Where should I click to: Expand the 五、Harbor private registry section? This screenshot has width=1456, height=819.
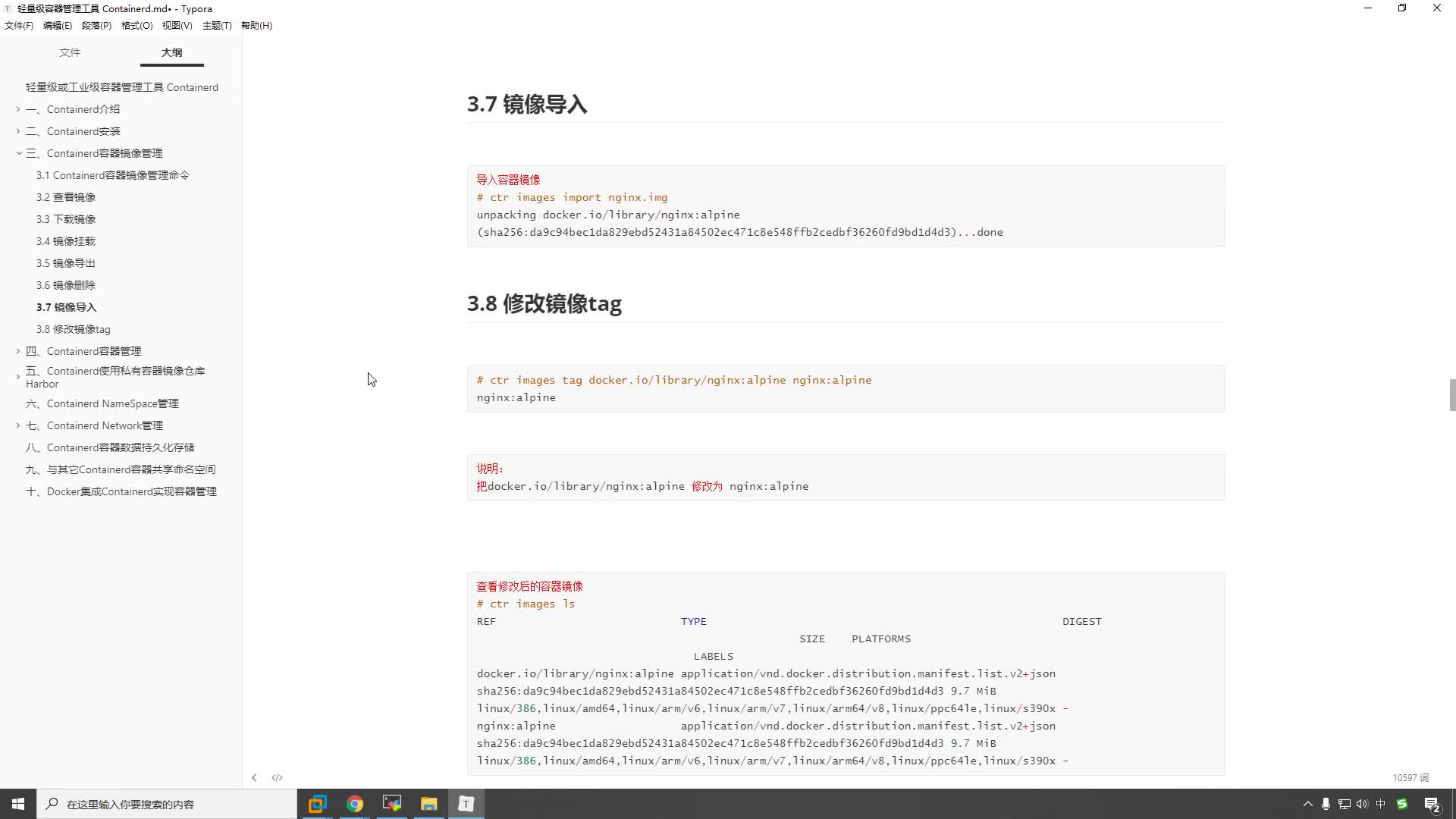click(18, 377)
